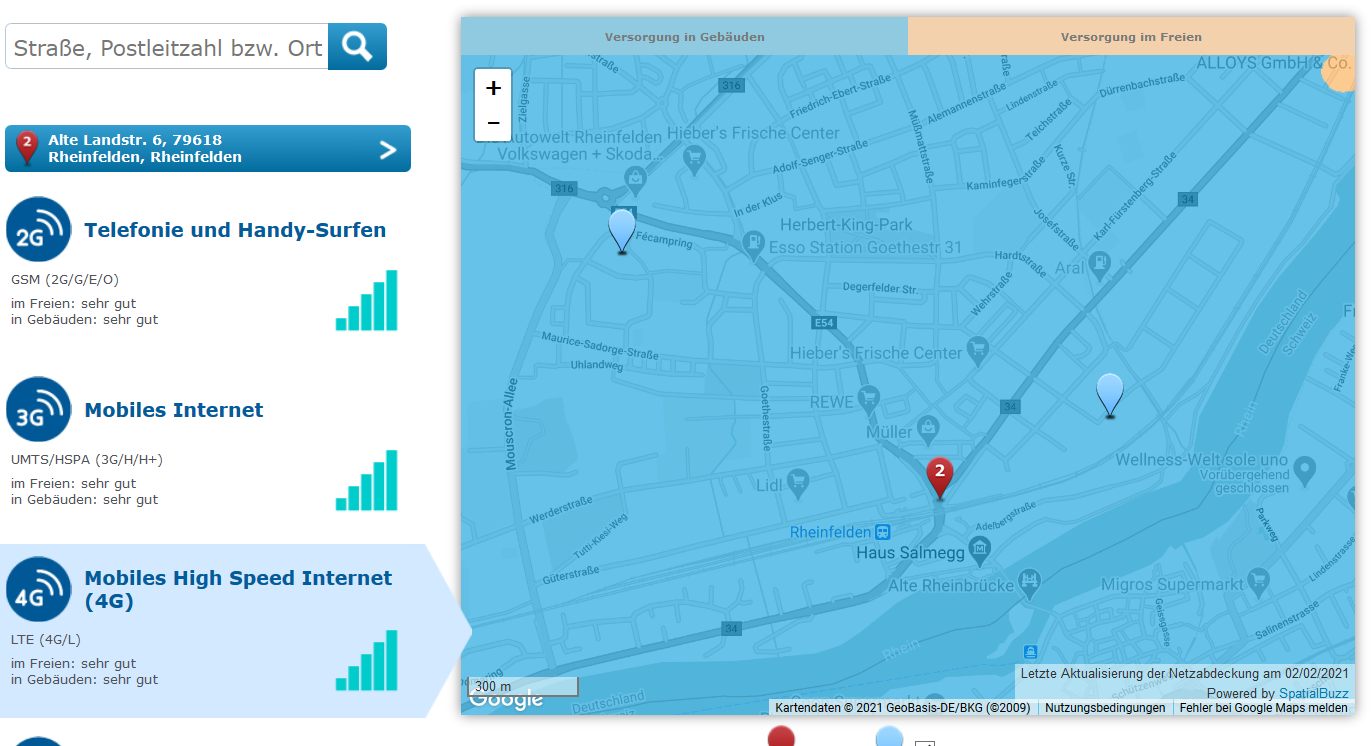Click the Aral fuel station icon

(1099, 263)
